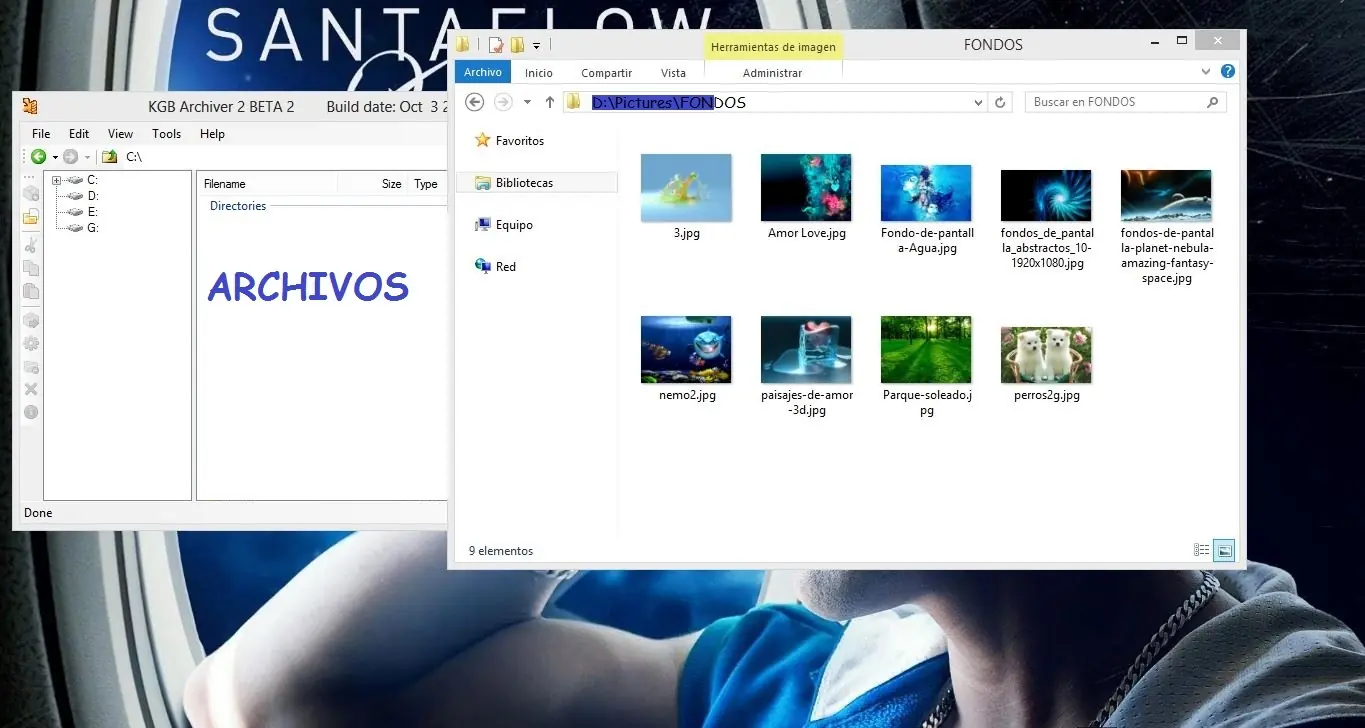Open the Customize Quick Access Toolbar dropdown
Screen dimensions: 1365x728
[x=537, y=45]
